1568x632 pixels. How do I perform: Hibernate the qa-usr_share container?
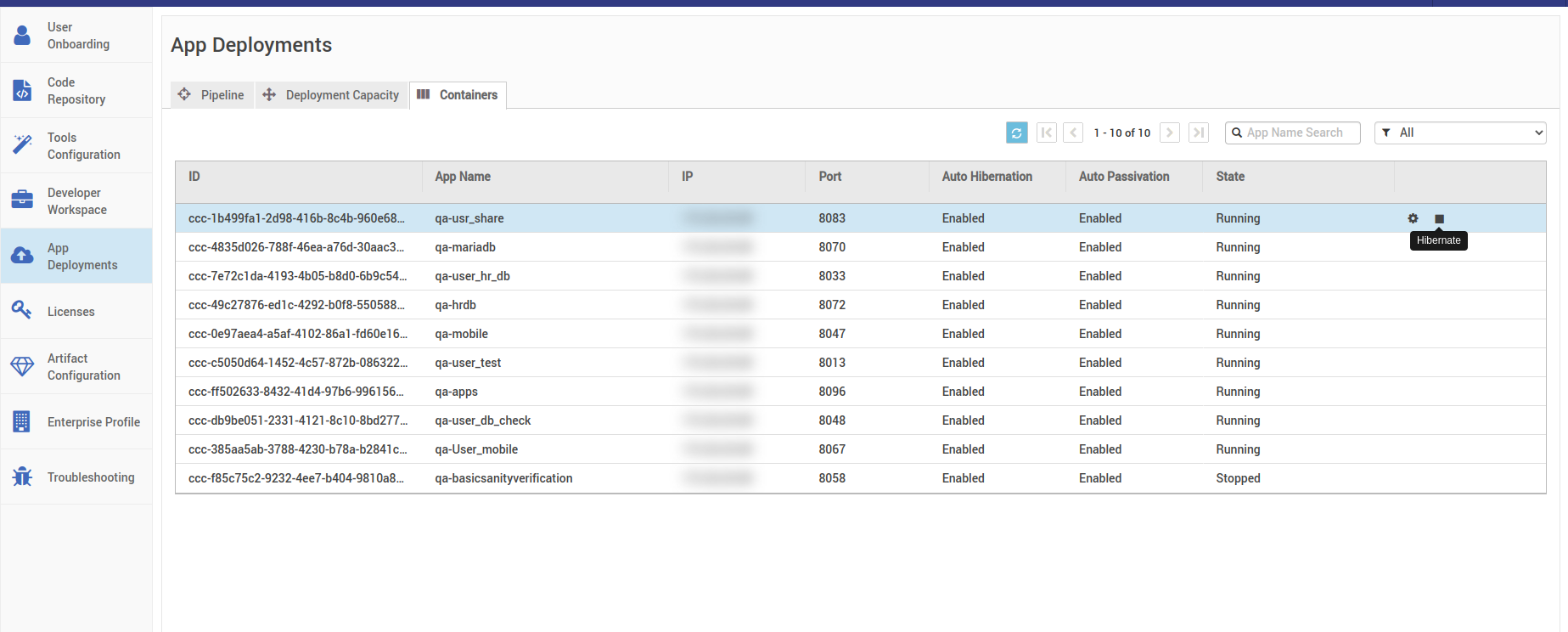point(1439,219)
